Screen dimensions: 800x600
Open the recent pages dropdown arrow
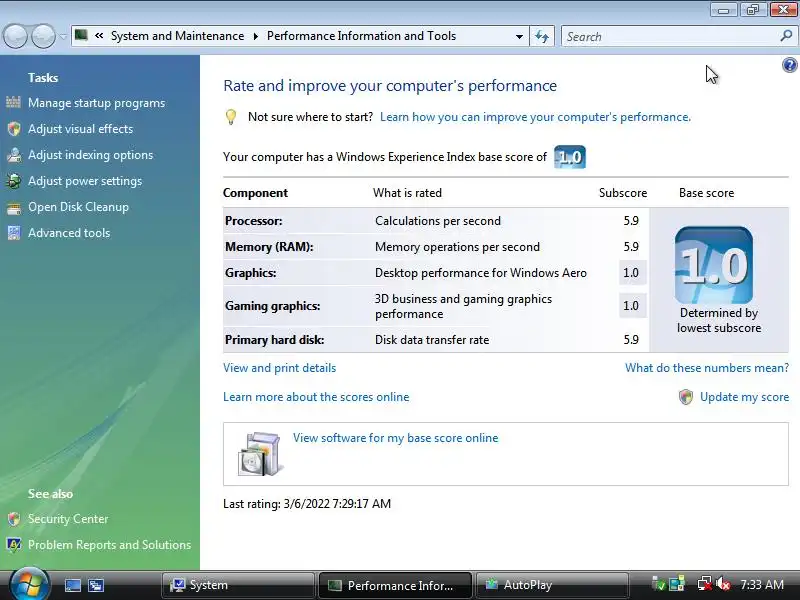pos(63,36)
